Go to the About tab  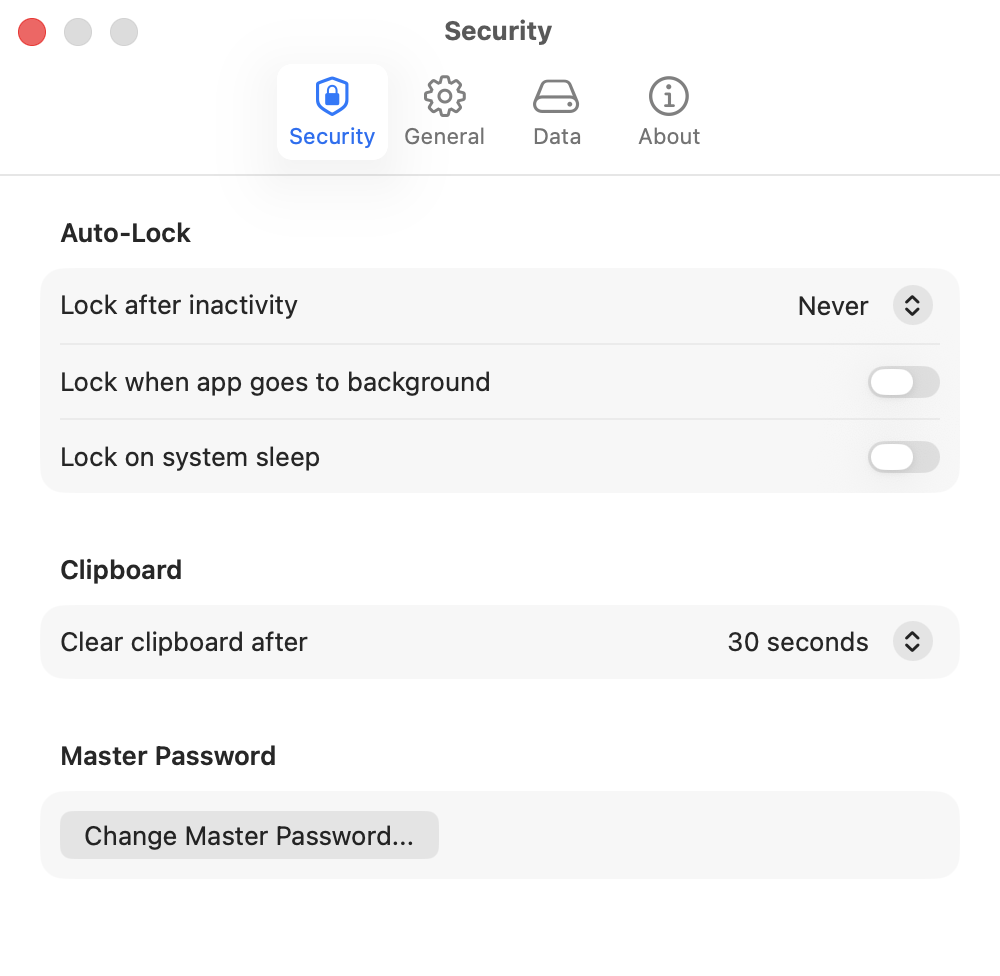pyautogui.click(x=668, y=113)
